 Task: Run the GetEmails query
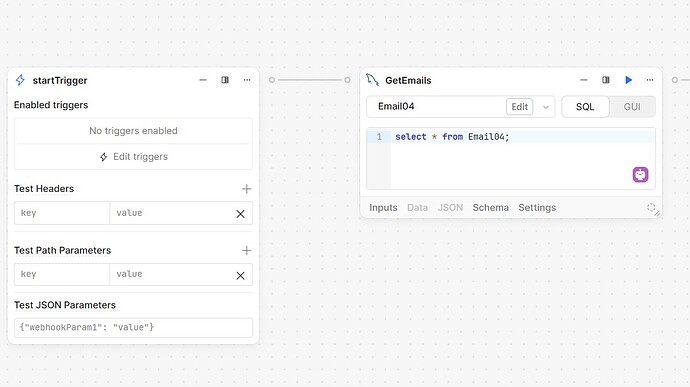point(628,80)
